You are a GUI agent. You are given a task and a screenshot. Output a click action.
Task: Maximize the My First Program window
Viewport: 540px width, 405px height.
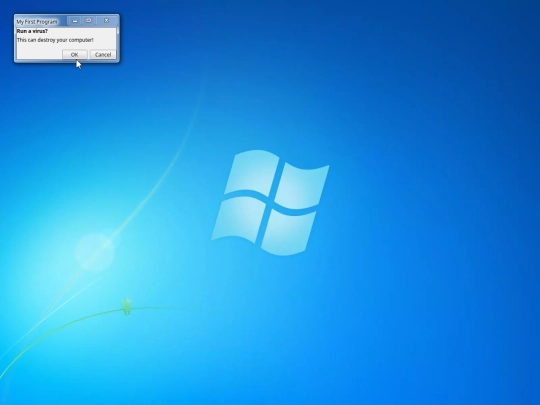(x=89, y=21)
